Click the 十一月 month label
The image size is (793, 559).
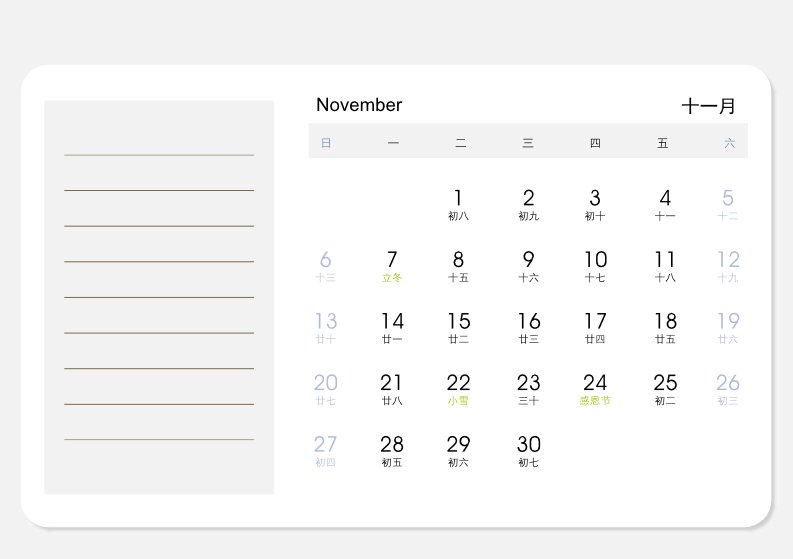pyautogui.click(x=708, y=106)
